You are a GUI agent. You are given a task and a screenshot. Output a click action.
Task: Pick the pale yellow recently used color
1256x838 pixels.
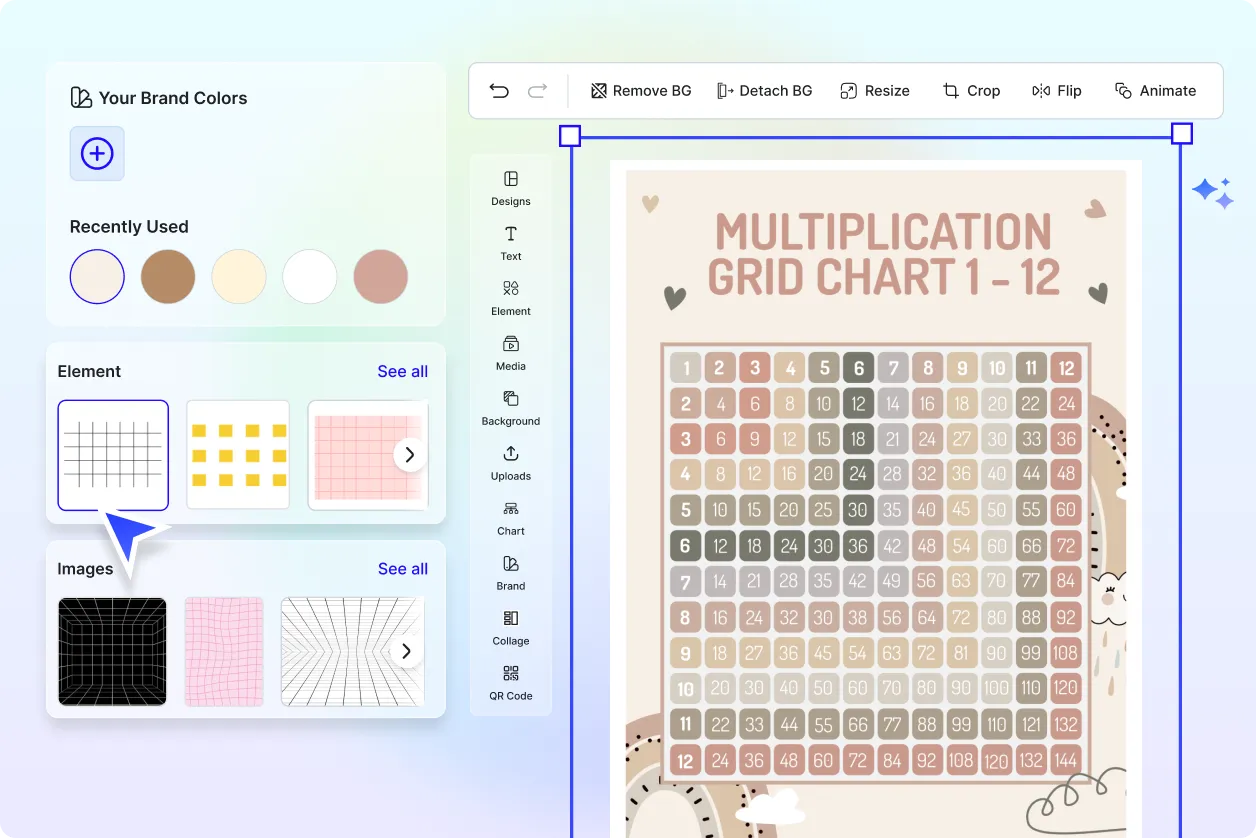(239, 277)
